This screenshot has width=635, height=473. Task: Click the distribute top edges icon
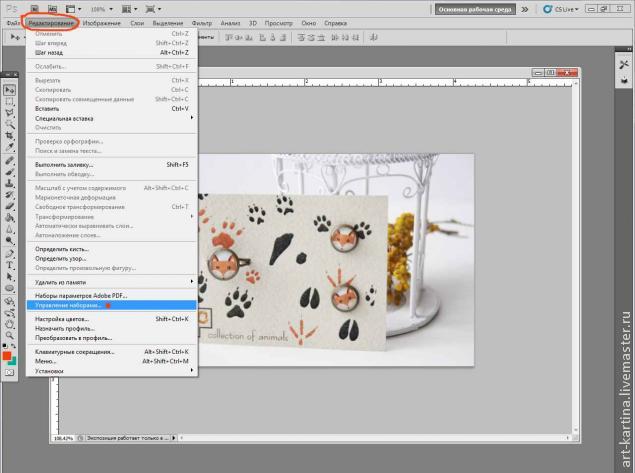click(x=301, y=37)
